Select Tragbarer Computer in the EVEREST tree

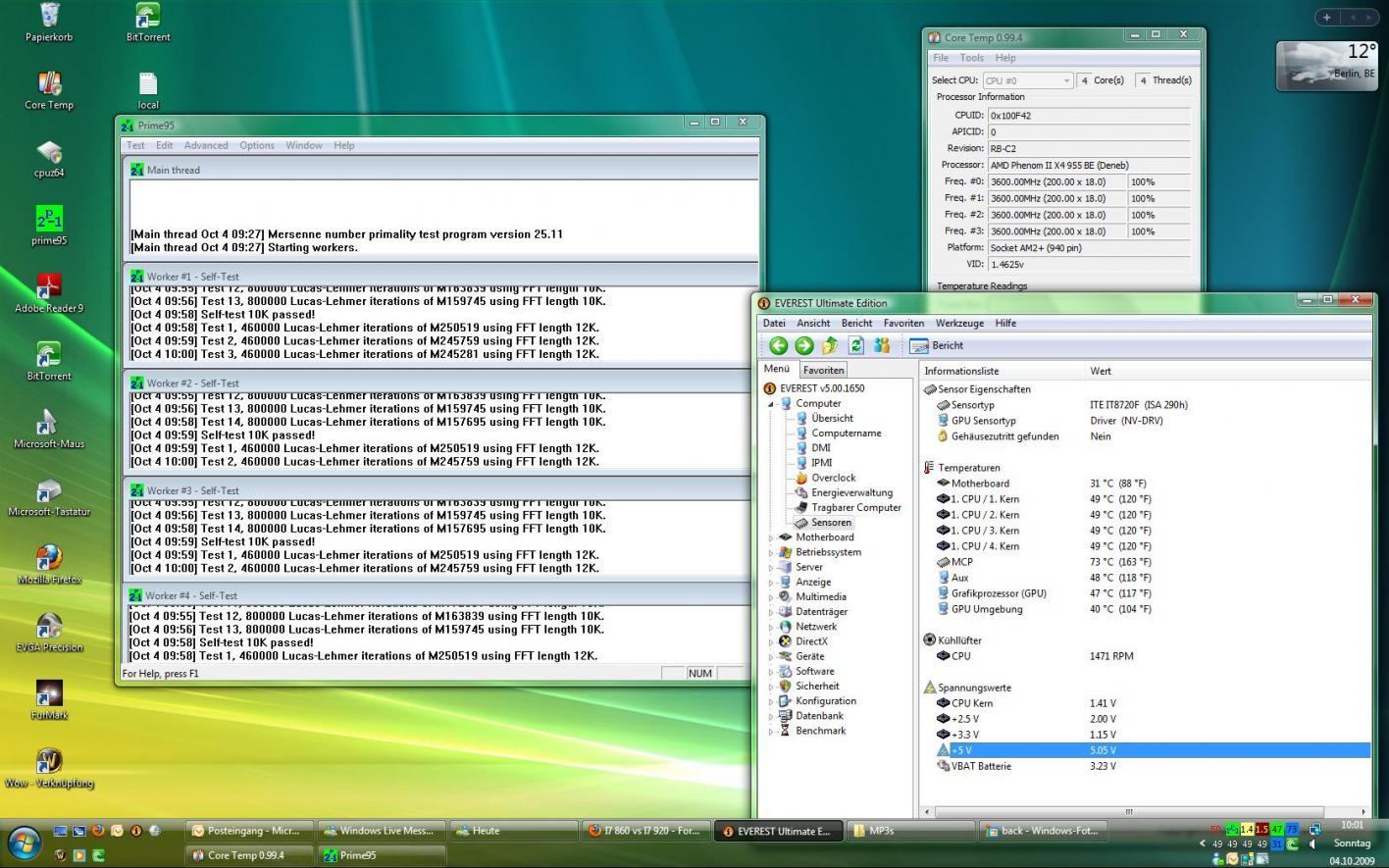[x=855, y=507]
